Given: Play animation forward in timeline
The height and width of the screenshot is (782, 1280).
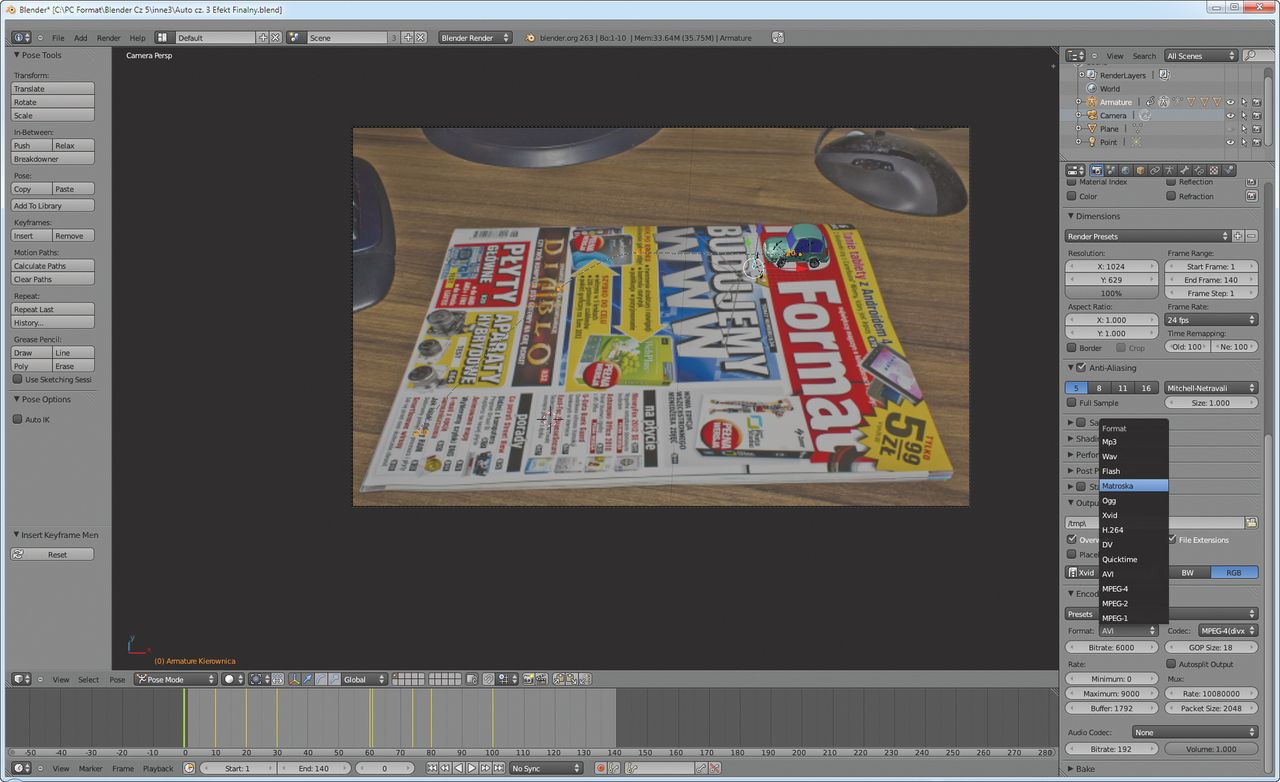Looking at the screenshot, I should click(x=472, y=768).
